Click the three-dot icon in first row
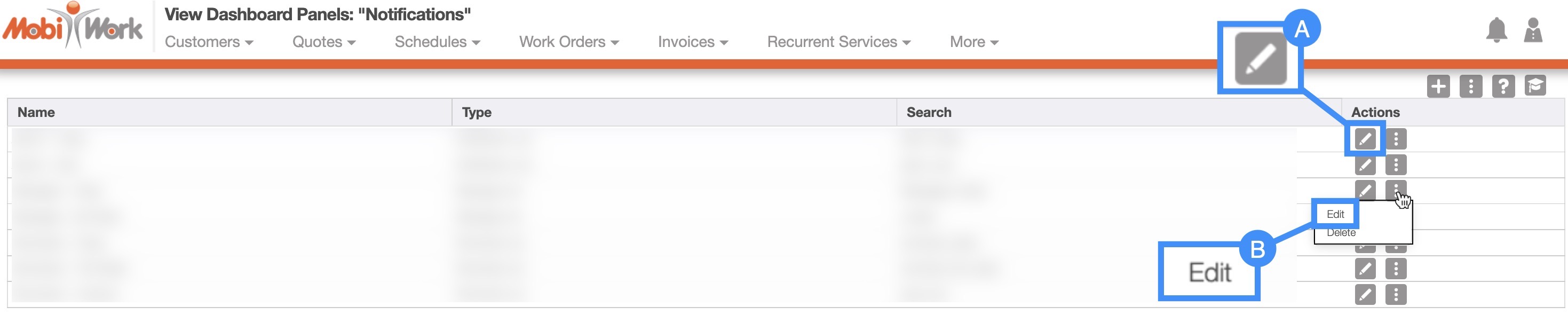Viewport: 1568px width, 330px height. tap(1396, 139)
